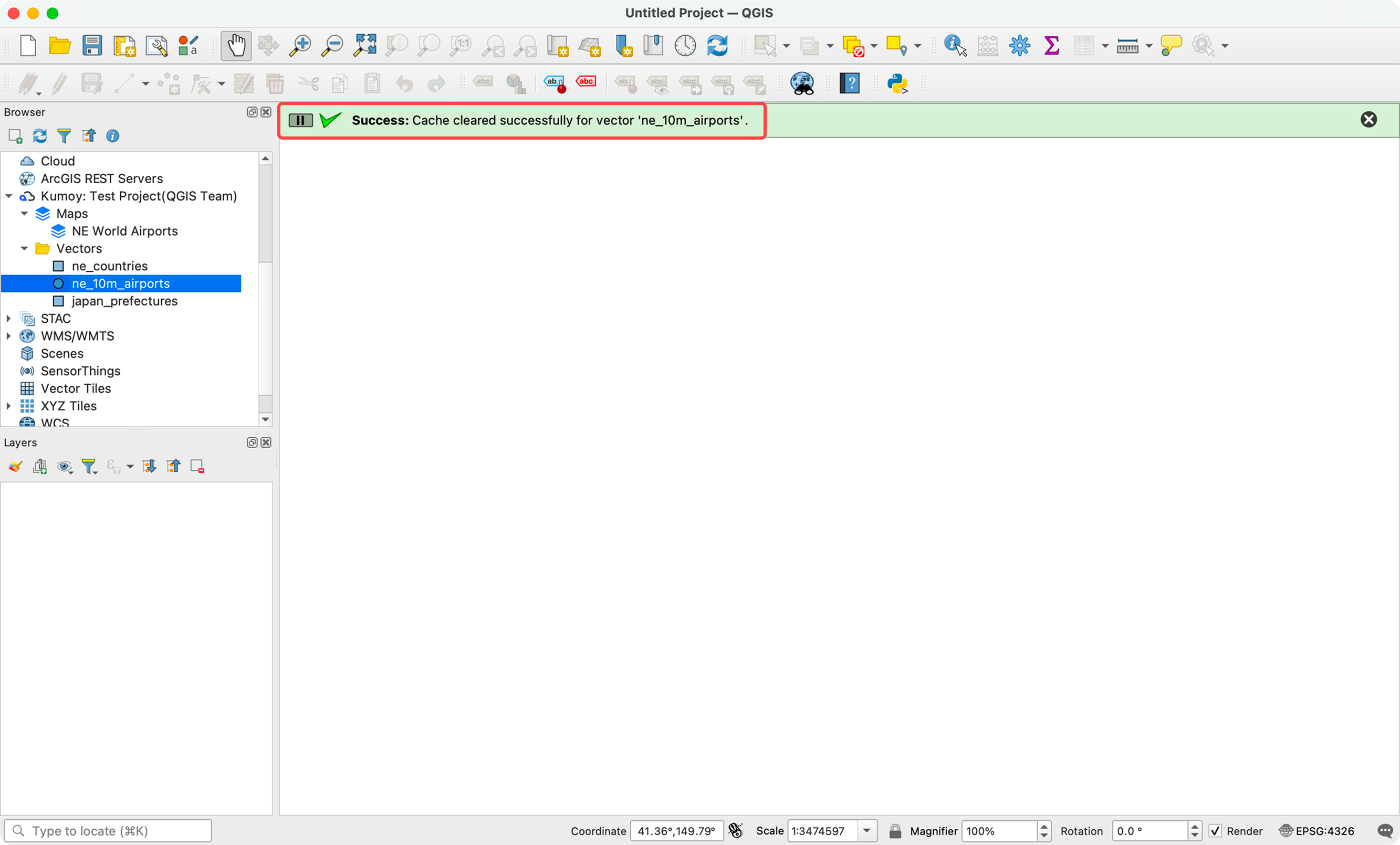Open Manage Map Themes in Layers panel
Image resolution: width=1400 pixels, height=845 pixels.
pos(64,466)
